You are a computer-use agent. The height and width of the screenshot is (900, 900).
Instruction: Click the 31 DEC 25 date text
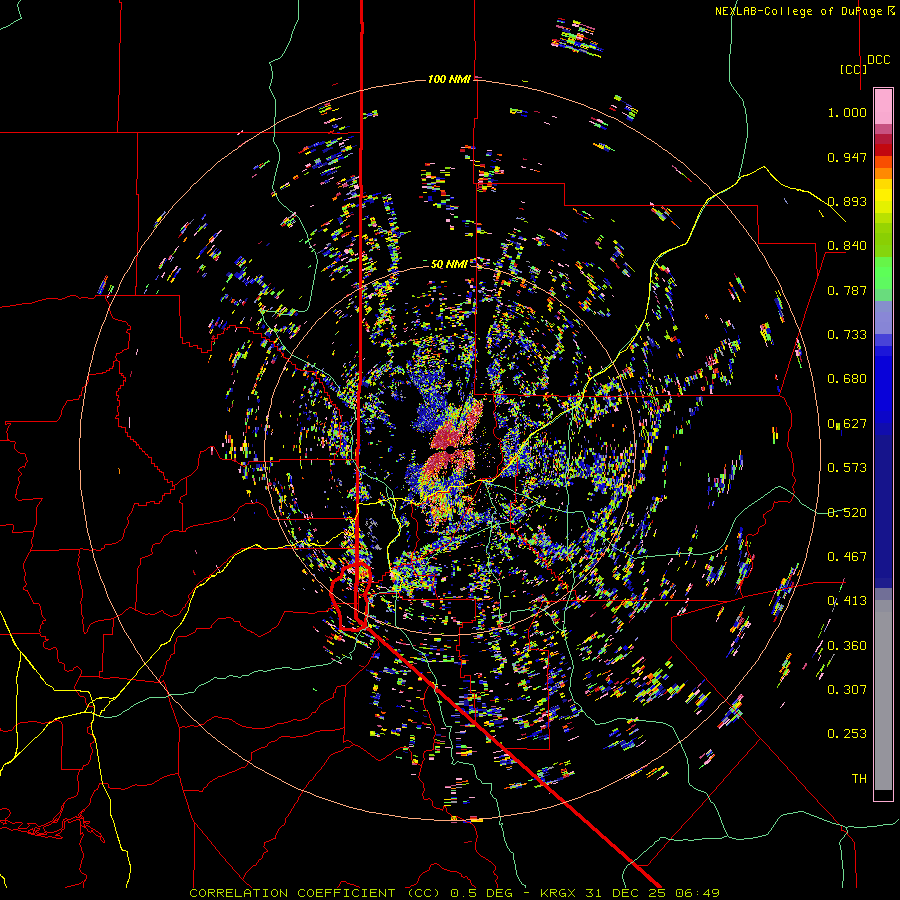[x=625, y=893]
